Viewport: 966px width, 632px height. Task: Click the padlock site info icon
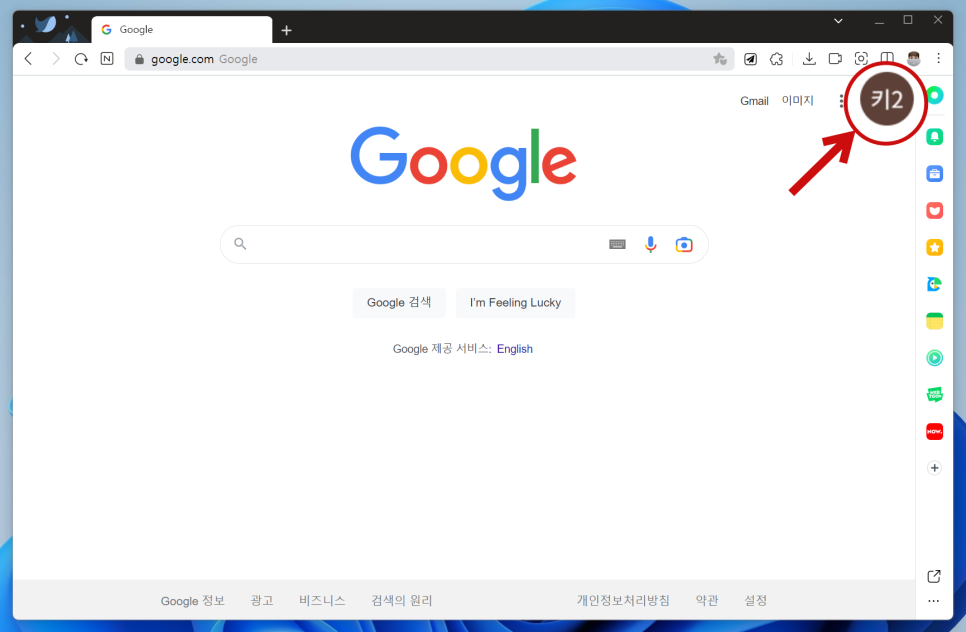point(139,59)
